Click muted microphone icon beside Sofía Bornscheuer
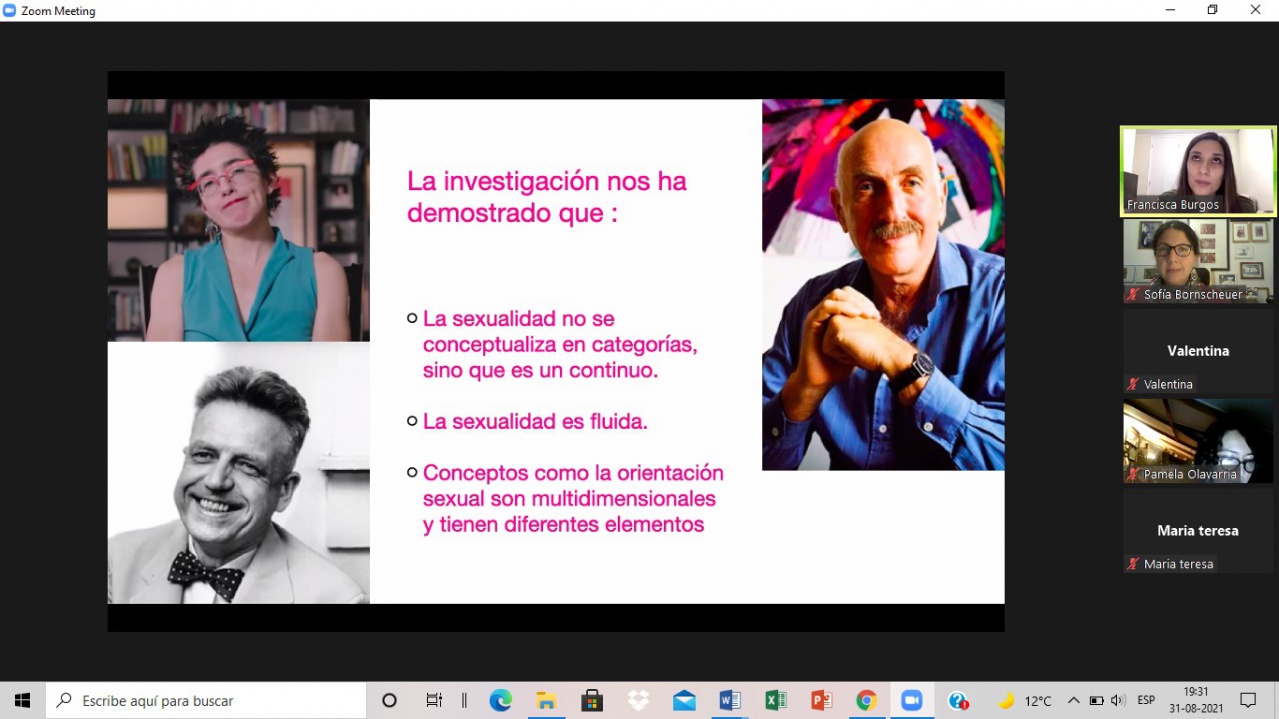This screenshot has height=719, width=1279. point(1133,294)
